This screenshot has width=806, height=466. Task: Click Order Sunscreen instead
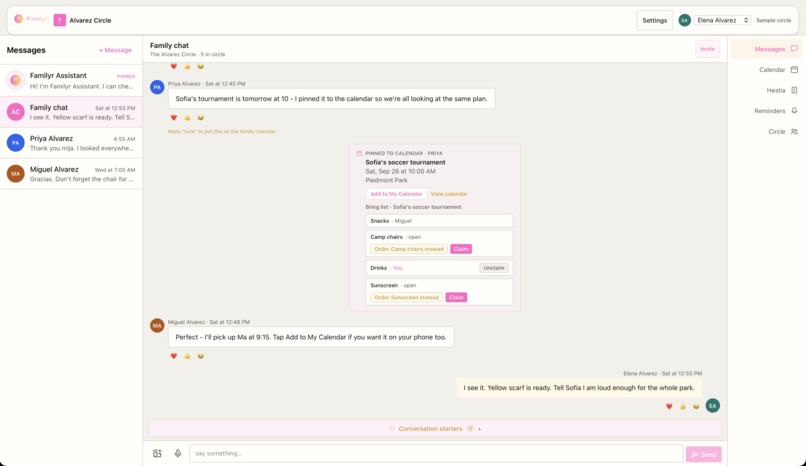click(406, 297)
